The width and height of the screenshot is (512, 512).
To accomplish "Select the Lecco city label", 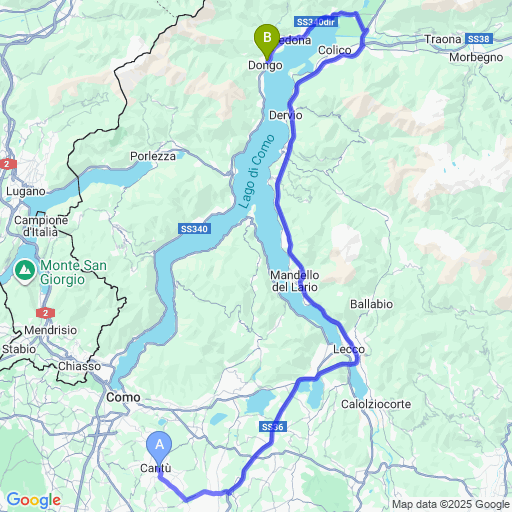I will (x=349, y=349).
